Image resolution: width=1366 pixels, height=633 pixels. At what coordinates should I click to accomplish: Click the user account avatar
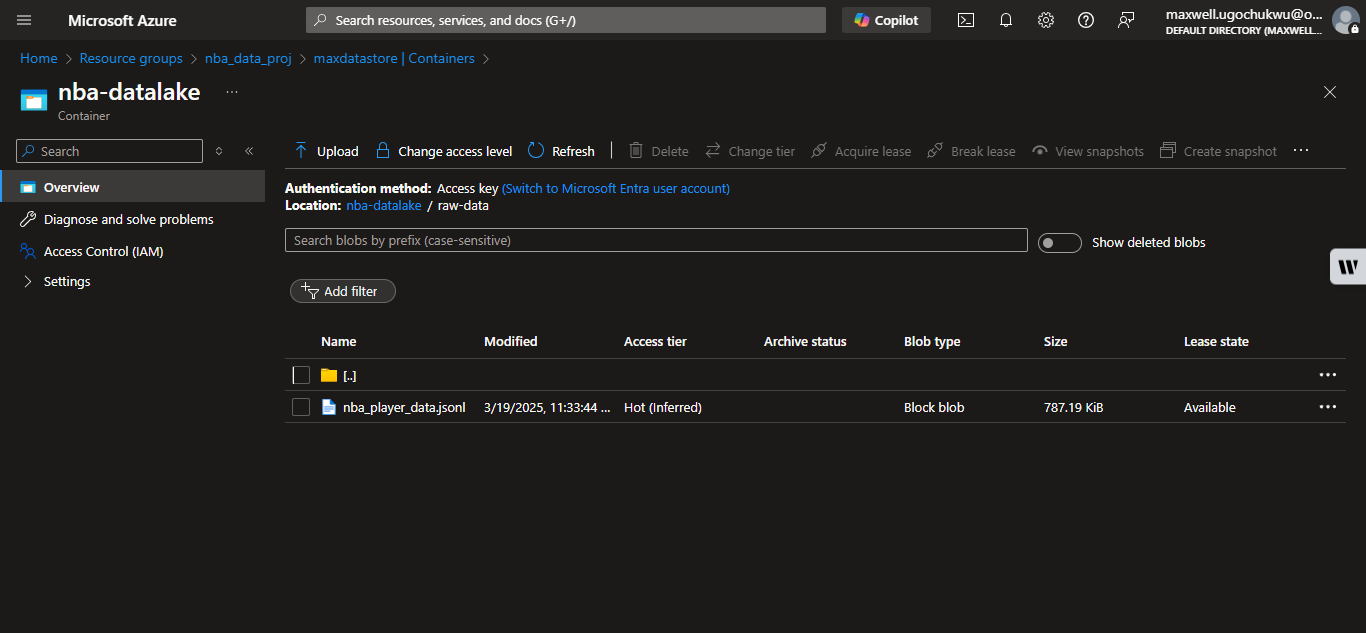(x=1346, y=20)
